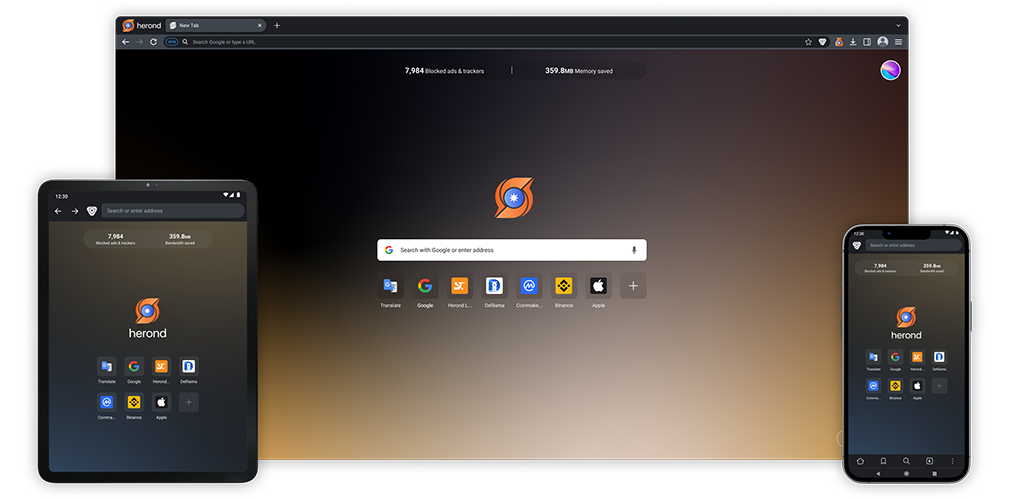Viewport: 1024px width, 500px height.
Task: Click the colorful orb on desktop new tab
Action: pos(890,70)
